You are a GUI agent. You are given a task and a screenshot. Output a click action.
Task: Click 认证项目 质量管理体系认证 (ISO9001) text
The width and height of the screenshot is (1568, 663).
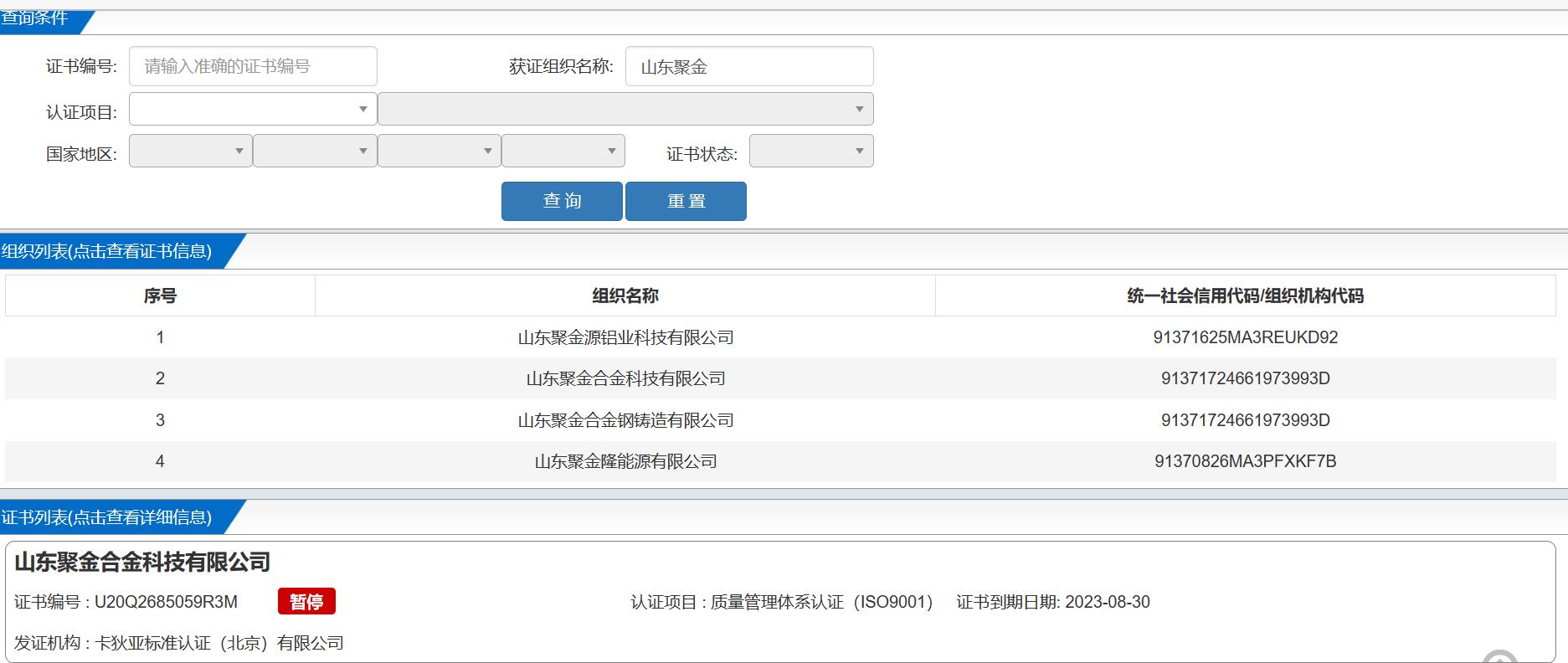pos(782,602)
